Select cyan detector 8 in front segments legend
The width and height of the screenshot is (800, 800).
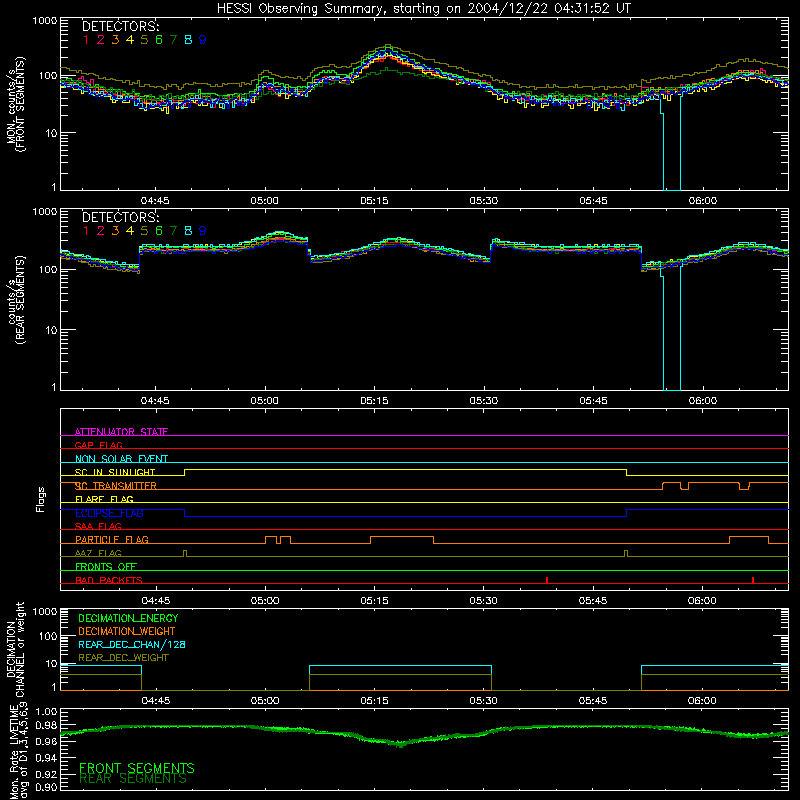[188, 40]
